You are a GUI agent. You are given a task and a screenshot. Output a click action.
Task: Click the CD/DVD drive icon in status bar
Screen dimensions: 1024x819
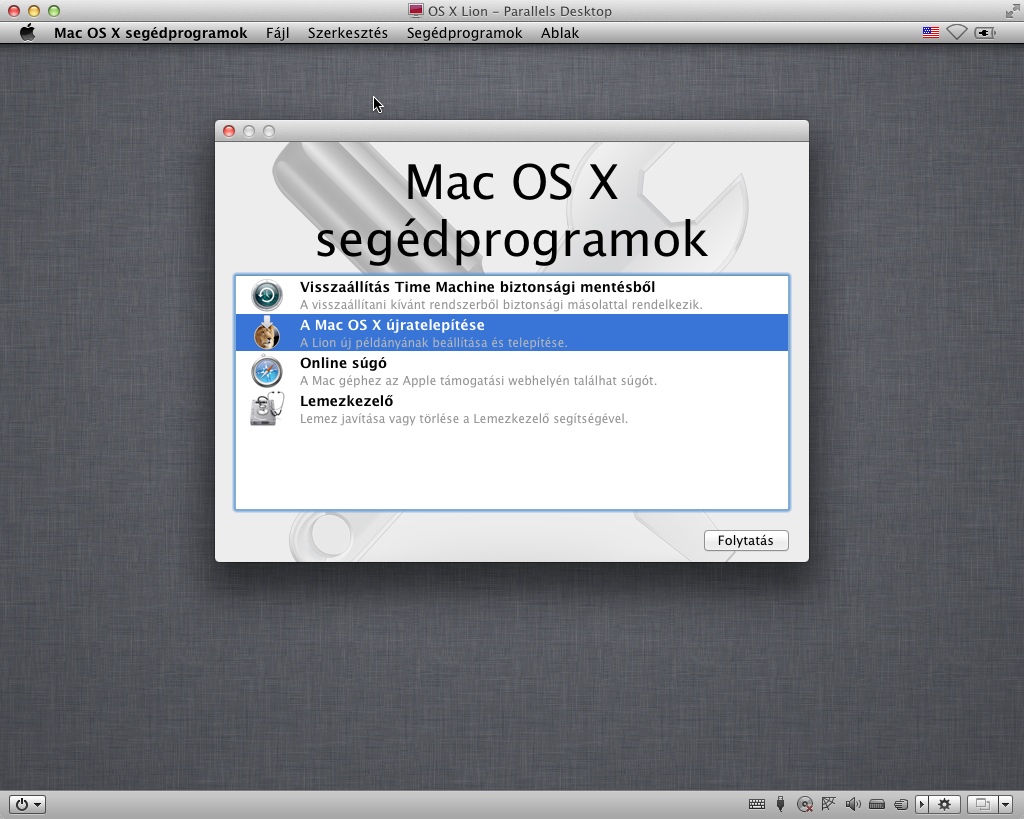click(805, 805)
